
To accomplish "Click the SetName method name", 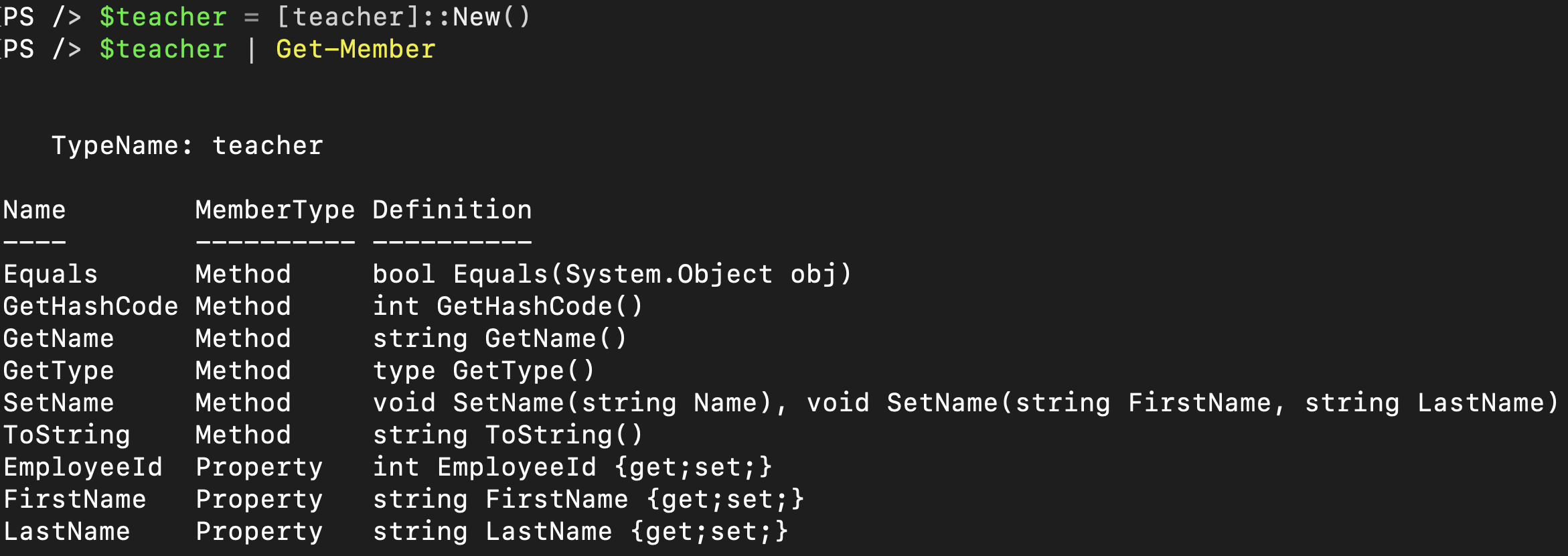I will (59, 403).
